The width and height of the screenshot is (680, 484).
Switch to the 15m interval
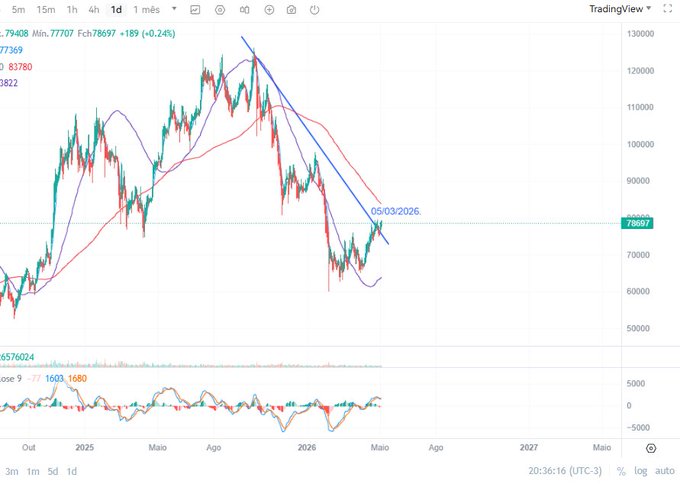[x=46, y=10]
